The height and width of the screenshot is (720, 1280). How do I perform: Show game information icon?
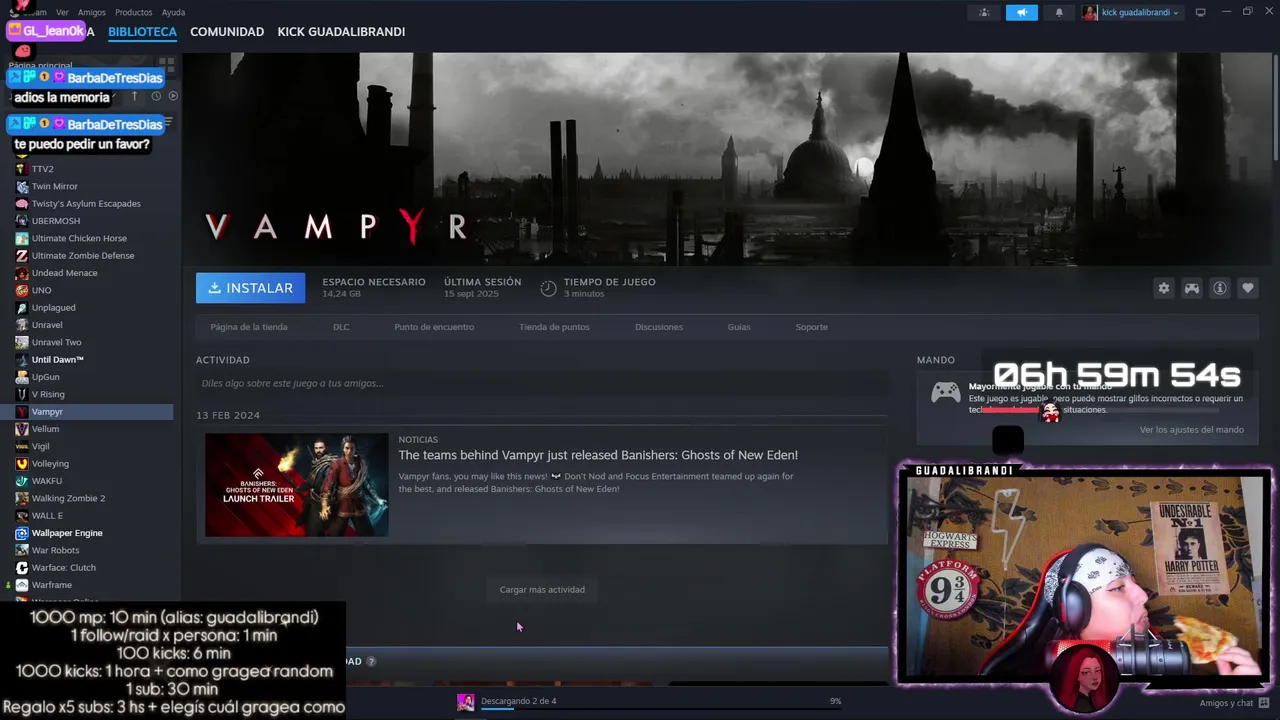coord(1220,288)
